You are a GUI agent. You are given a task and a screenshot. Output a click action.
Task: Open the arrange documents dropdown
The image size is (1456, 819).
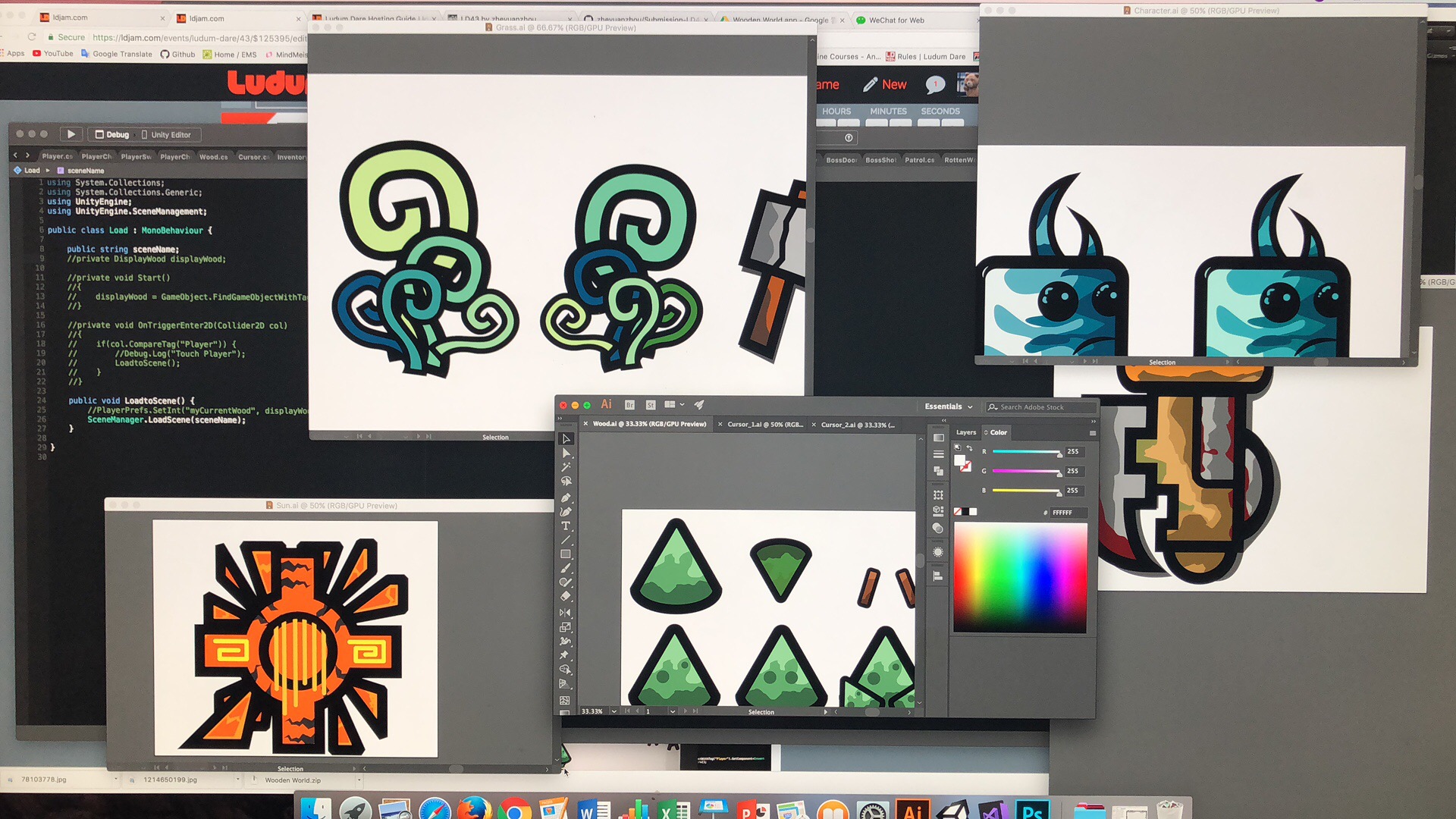674,405
